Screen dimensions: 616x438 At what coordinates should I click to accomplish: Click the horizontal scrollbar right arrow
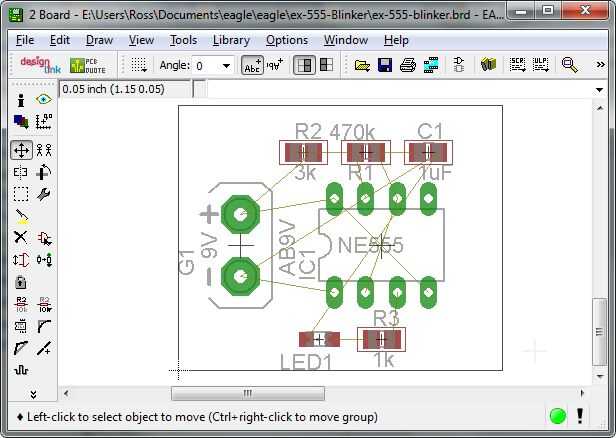coord(582,393)
